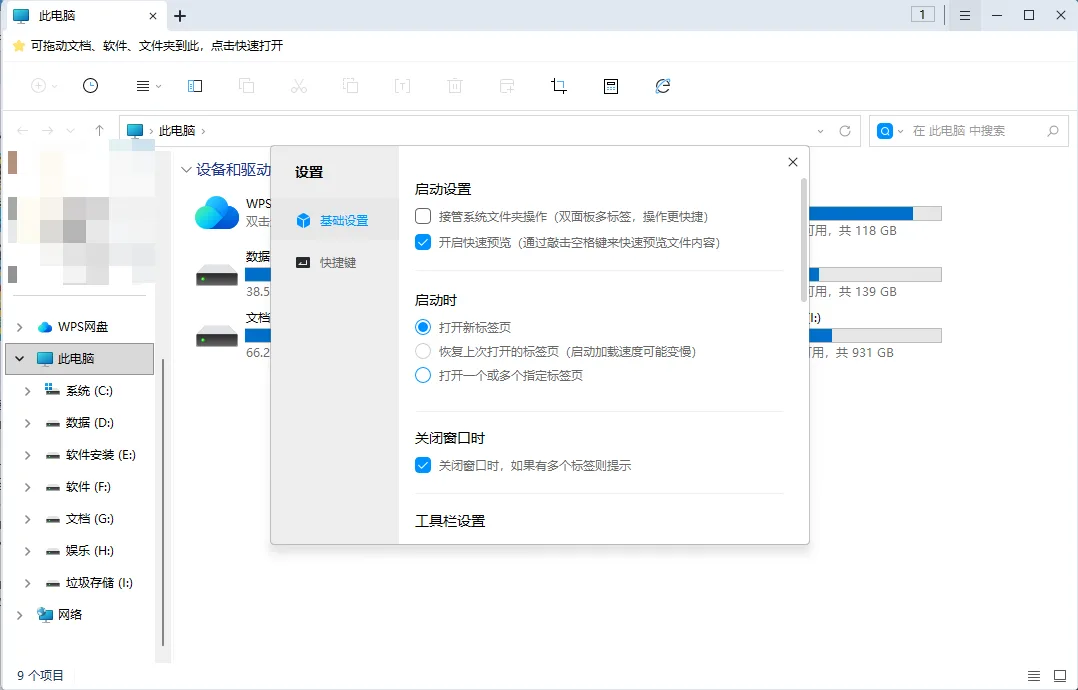Click the paste icon beside the scissors
1078x690 pixels.
[351, 86]
